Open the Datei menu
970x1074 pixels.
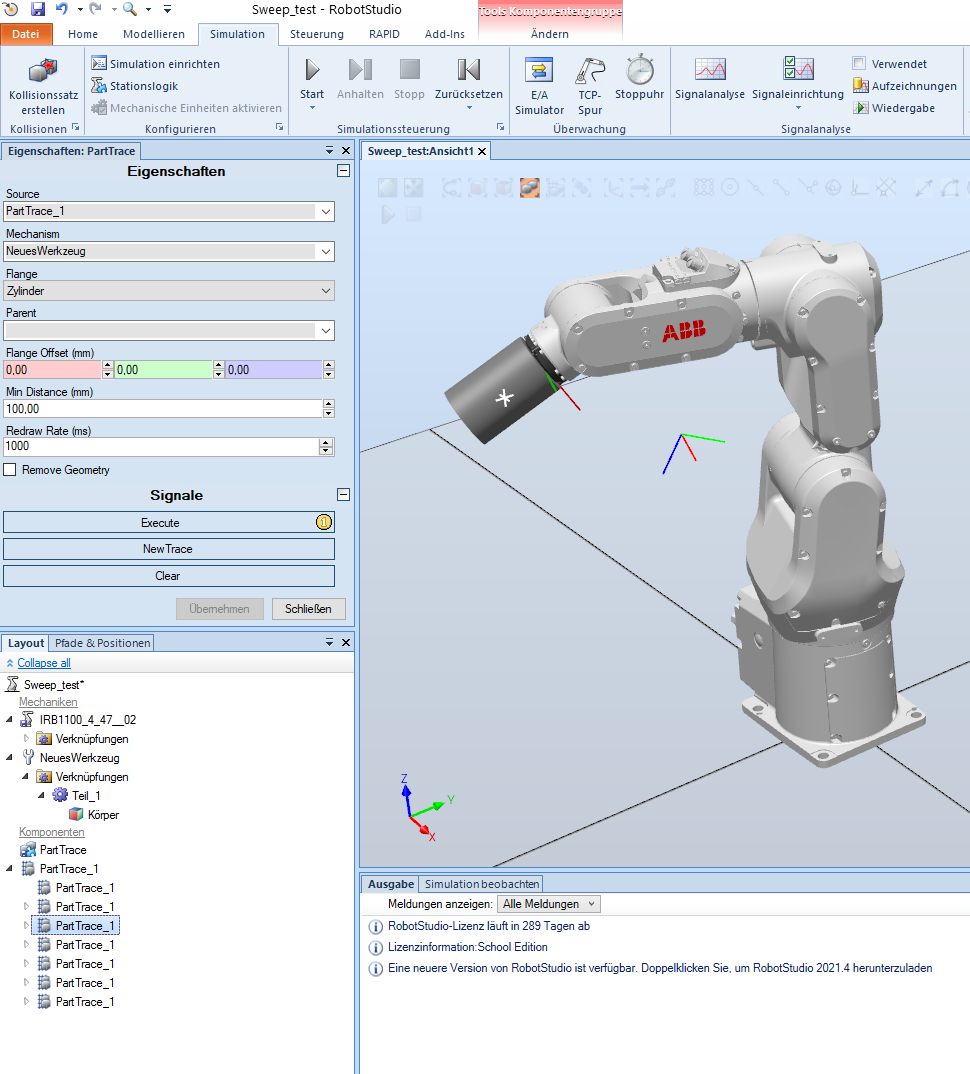[x=25, y=34]
